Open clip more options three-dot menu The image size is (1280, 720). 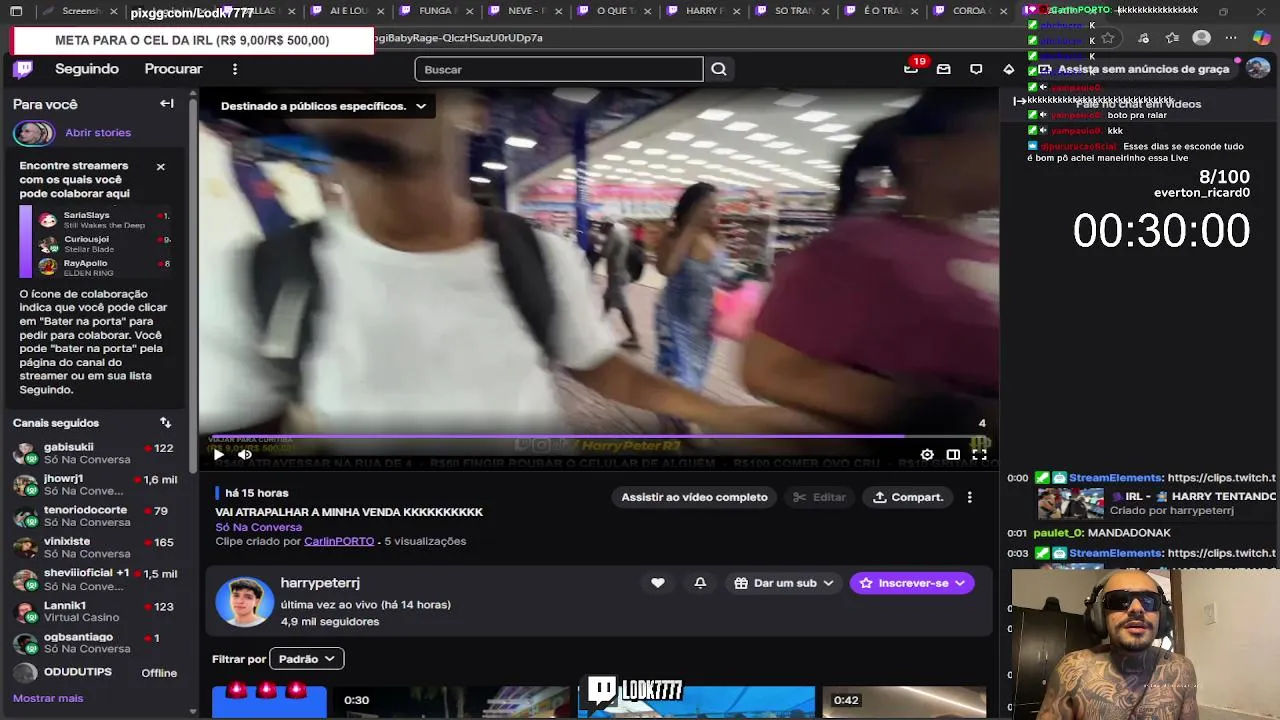[x=969, y=497]
